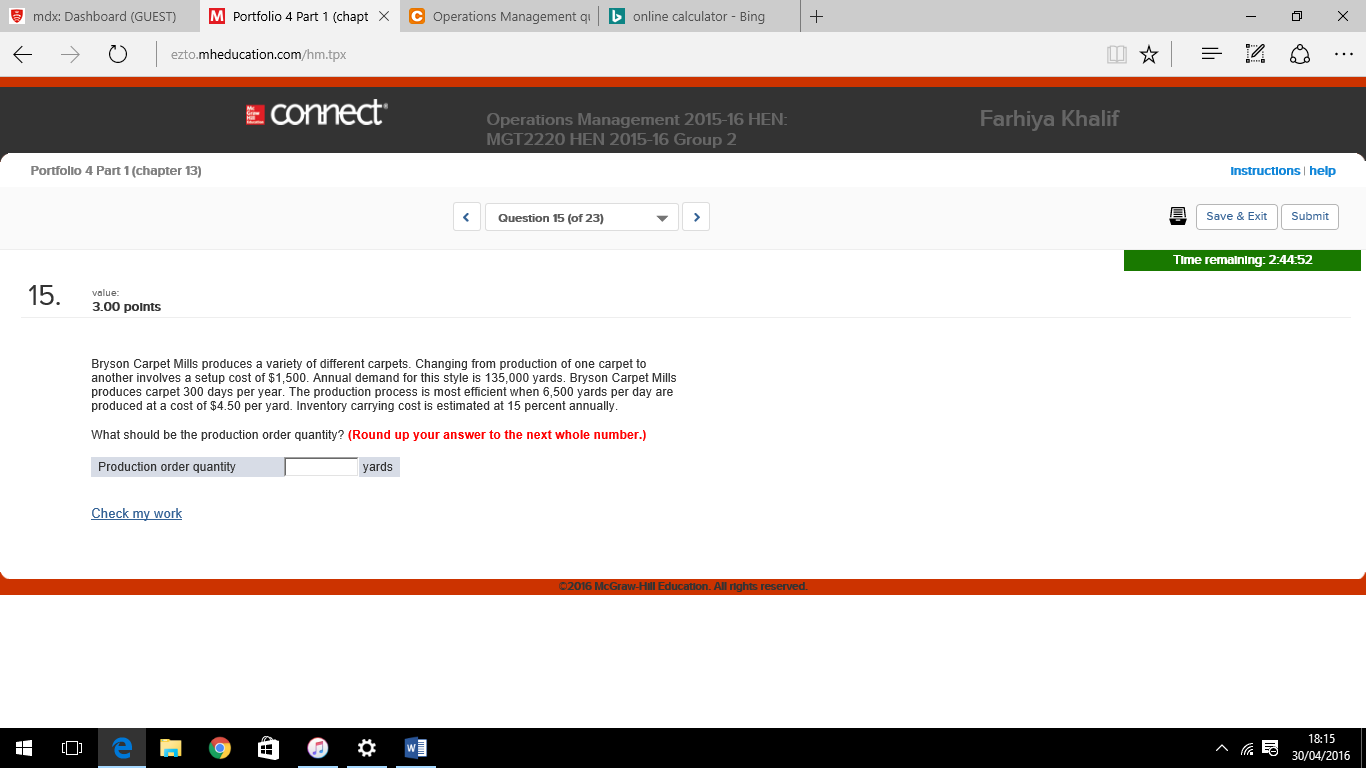Print the question with printer icon
1366x768 pixels.
1178,216
